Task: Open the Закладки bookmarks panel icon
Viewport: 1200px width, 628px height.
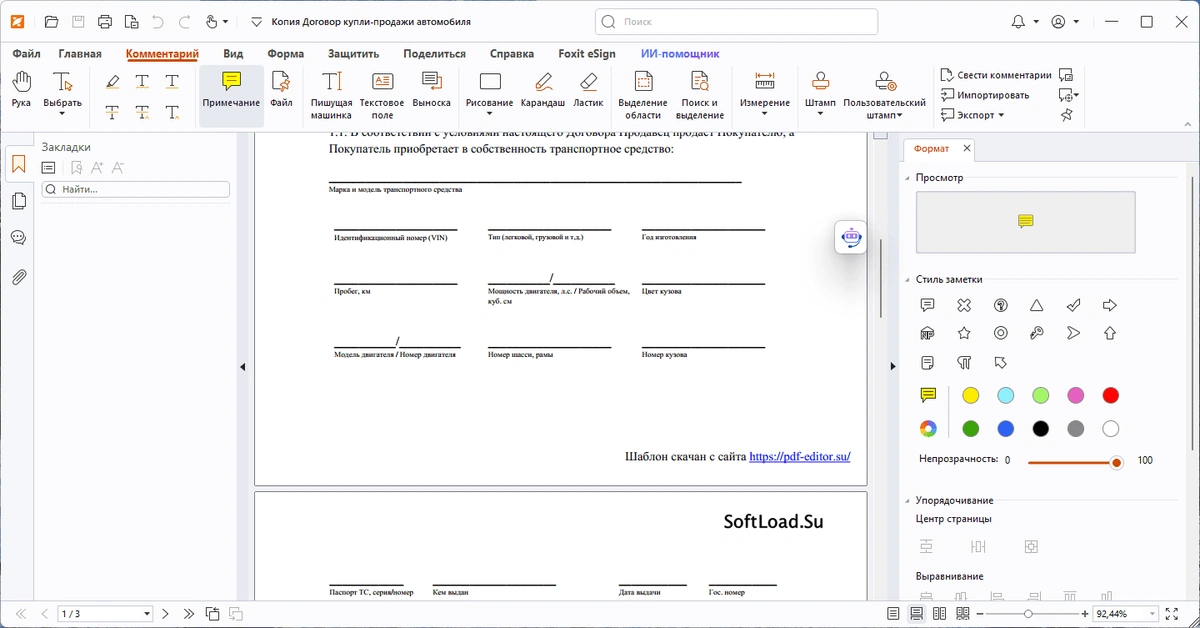Action: (19, 165)
